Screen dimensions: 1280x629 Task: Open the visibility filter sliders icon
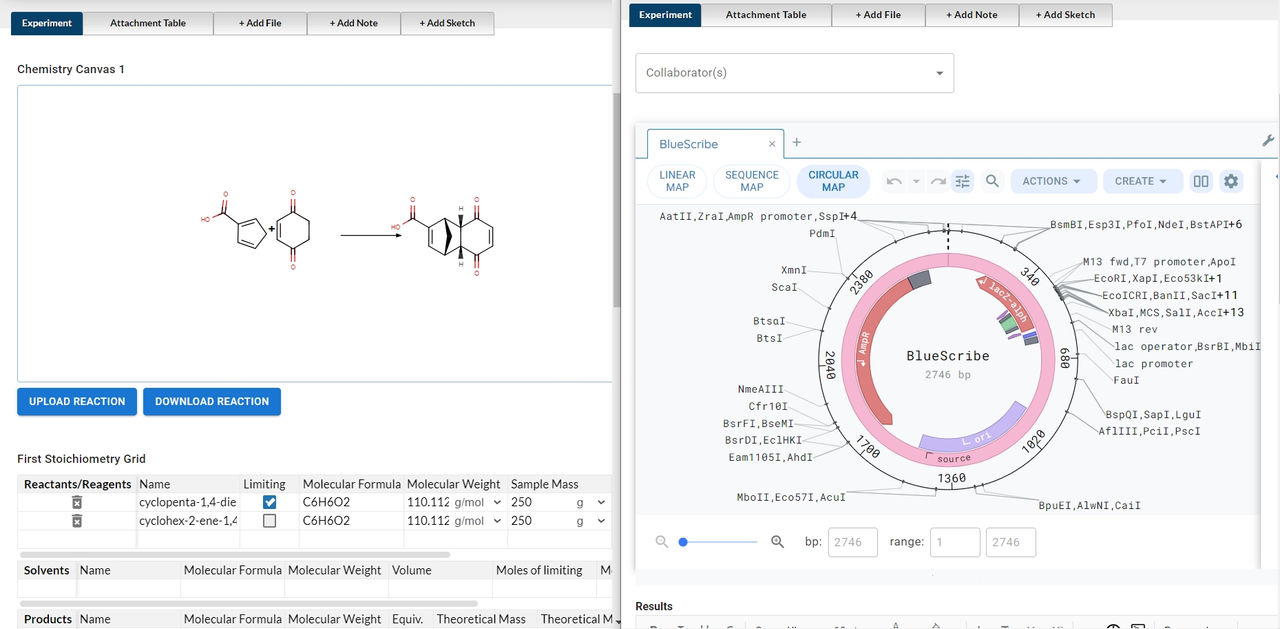coord(963,181)
